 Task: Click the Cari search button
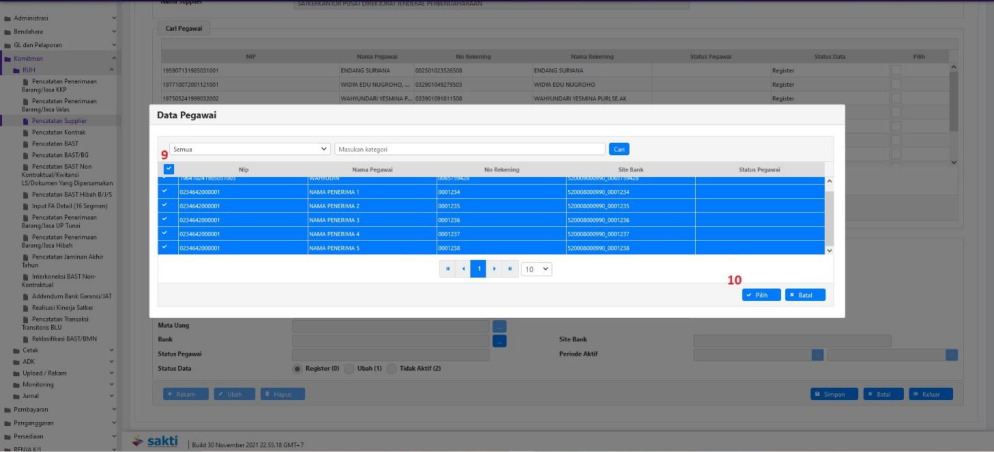click(619, 149)
